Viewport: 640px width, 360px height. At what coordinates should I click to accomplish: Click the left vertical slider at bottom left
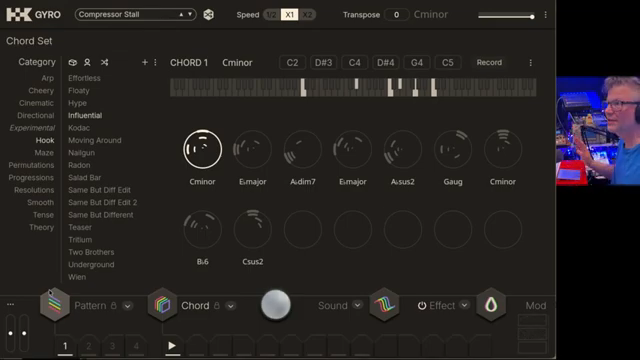[x=11, y=333]
